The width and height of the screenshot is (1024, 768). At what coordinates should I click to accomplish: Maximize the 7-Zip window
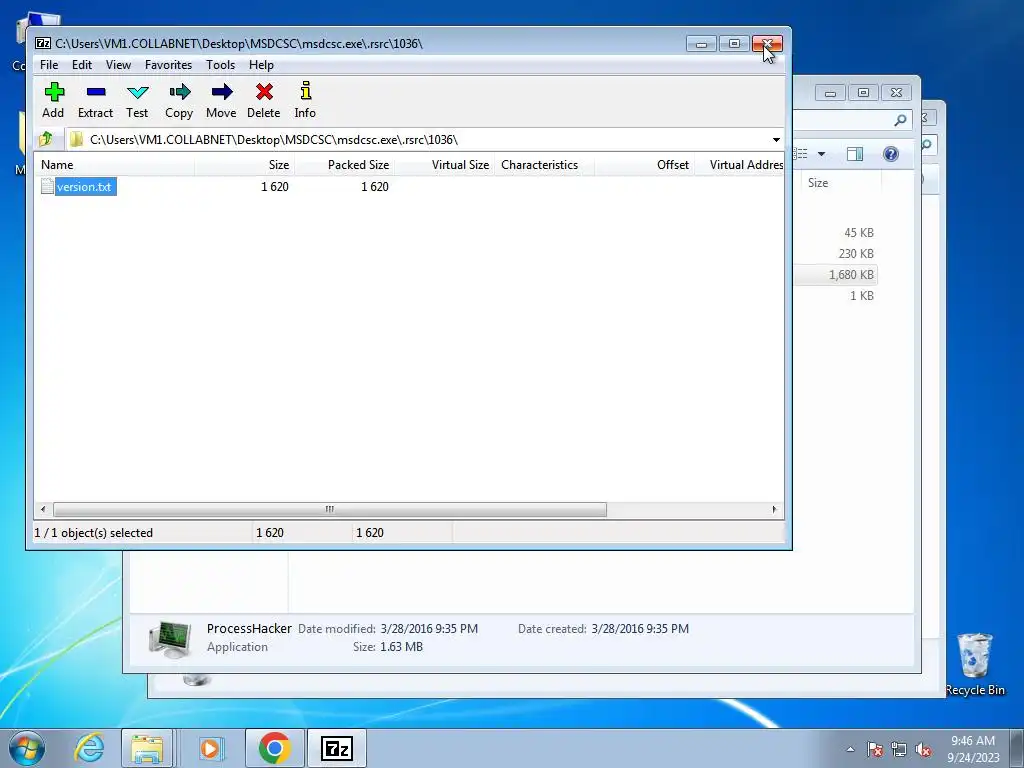click(x=734, y=44)
